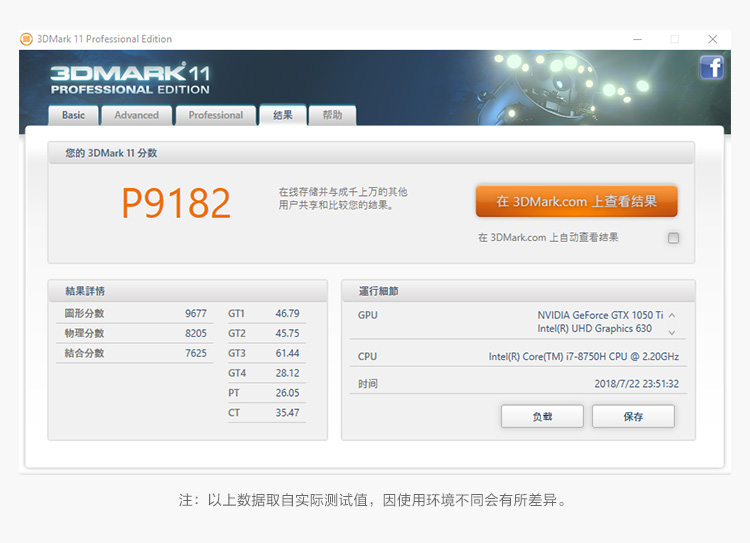Screen dimensions: 750x543
Task: Select NVIDIA GeForce GTX 1050 Ti entry
Action: point(600,315)
